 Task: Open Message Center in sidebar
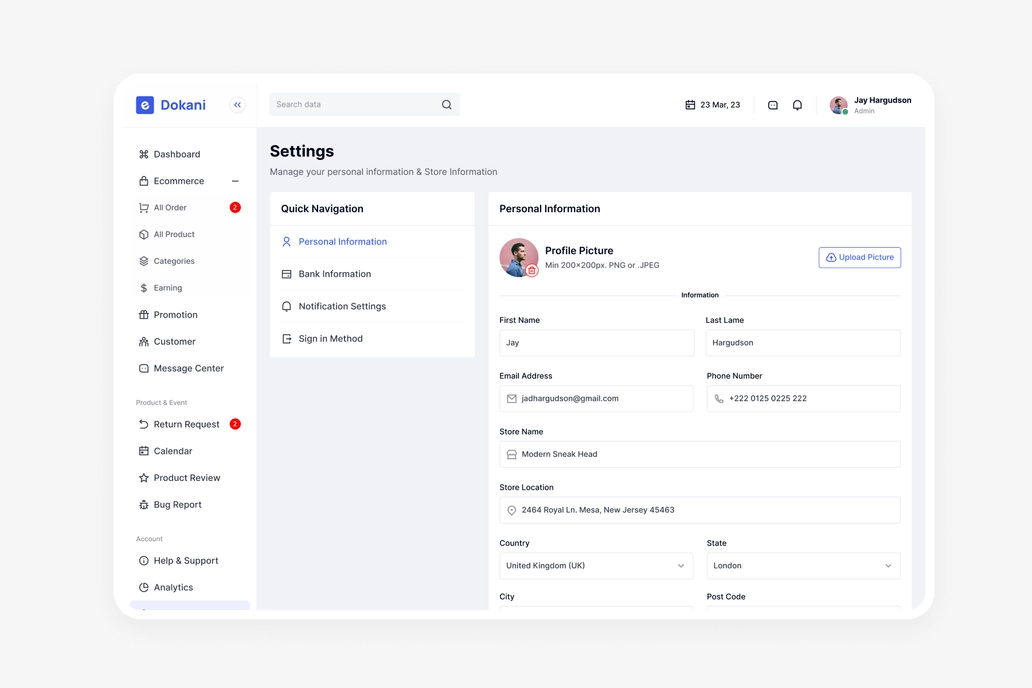point(190,369)
